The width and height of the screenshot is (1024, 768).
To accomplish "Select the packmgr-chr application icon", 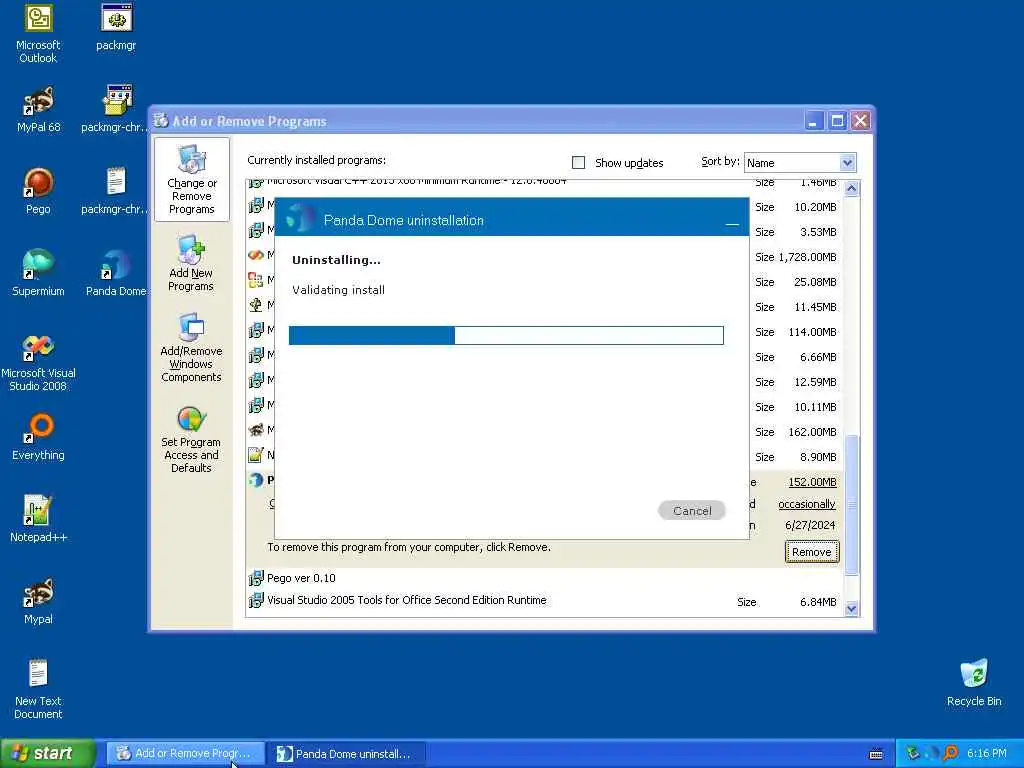I will coord(116,109).
